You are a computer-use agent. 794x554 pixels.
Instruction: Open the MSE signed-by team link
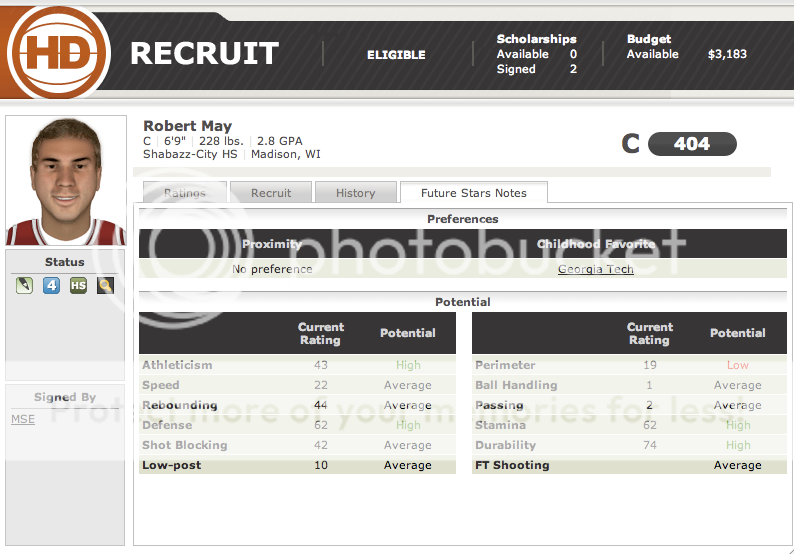tap(23, 419)
